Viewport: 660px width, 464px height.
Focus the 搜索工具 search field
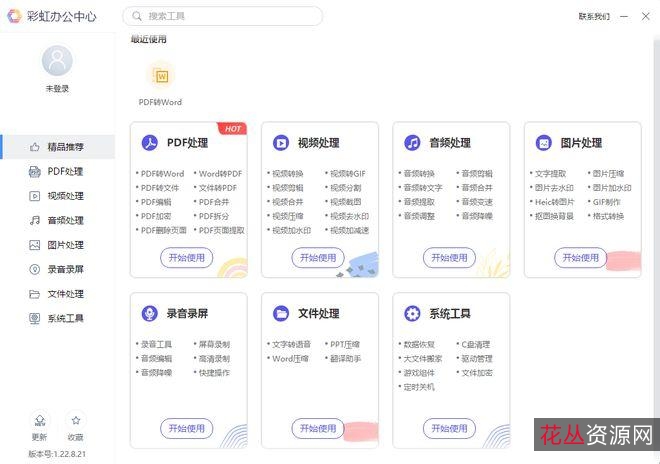click(x=223, y=16)
